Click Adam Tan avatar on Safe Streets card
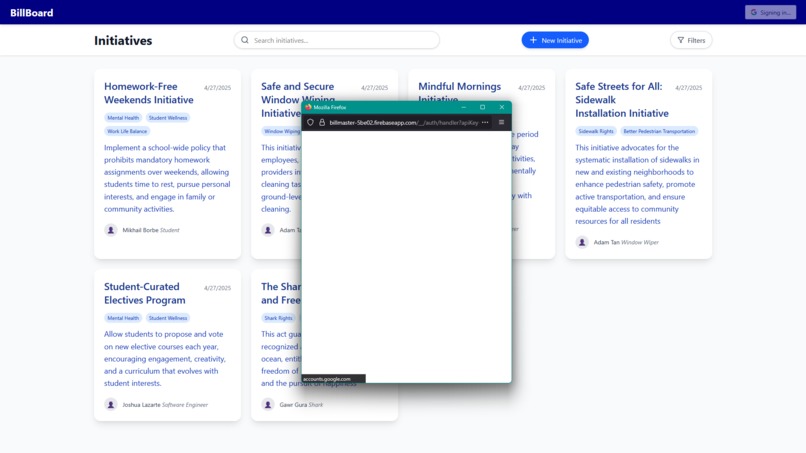Screen dimensions: 806x453 tap(582, 242)
